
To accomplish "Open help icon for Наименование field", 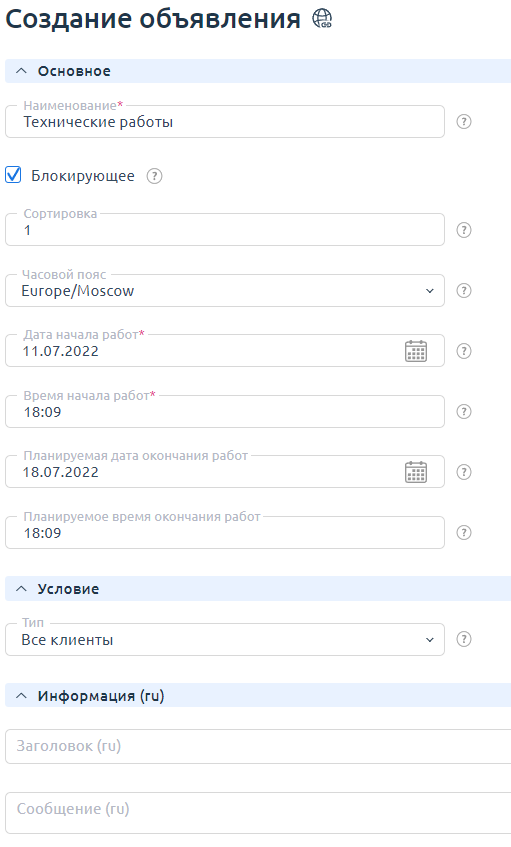I will point(463,122).
